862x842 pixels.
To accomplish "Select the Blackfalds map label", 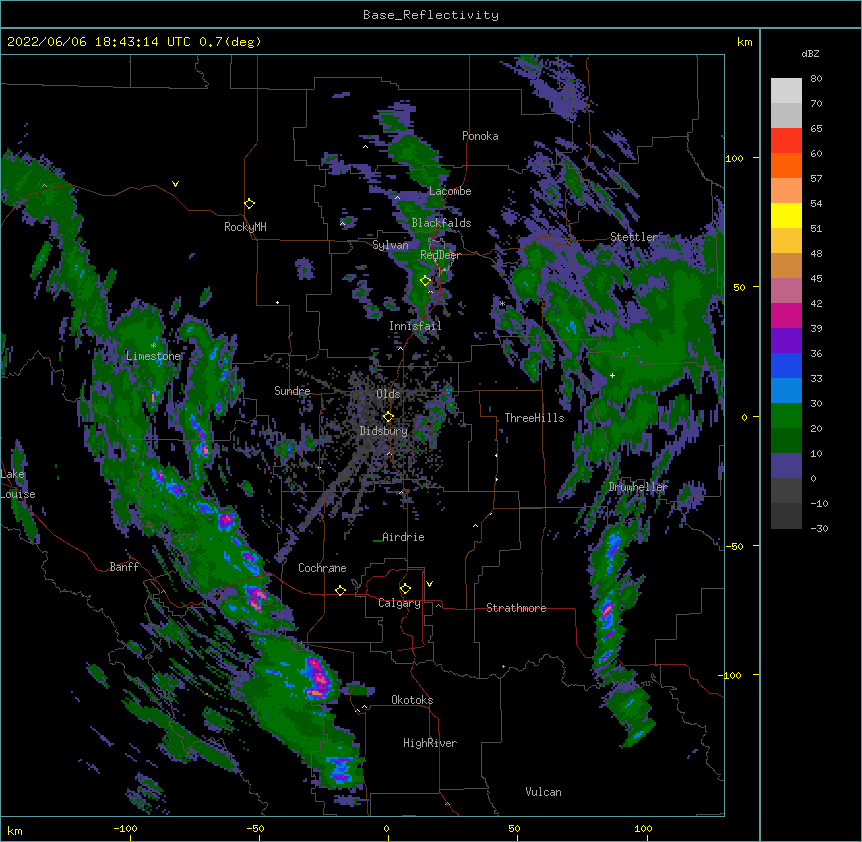I will click(x=441, y=223).
